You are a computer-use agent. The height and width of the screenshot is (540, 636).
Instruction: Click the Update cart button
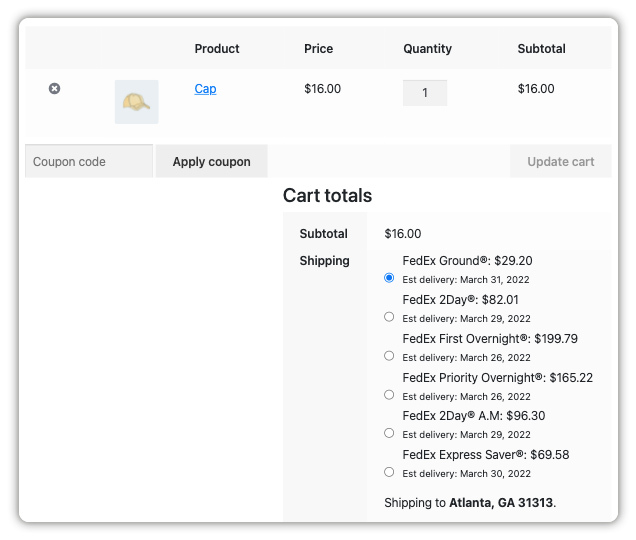coord(561,161)
